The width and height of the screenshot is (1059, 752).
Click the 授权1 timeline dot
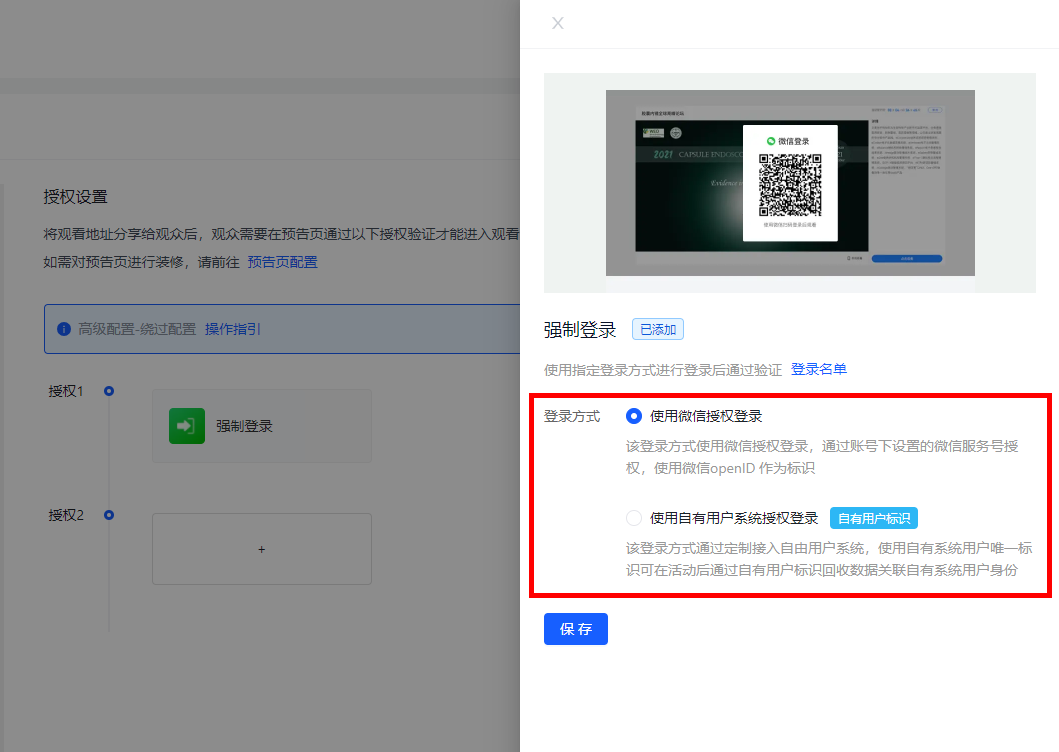[109, 391]
